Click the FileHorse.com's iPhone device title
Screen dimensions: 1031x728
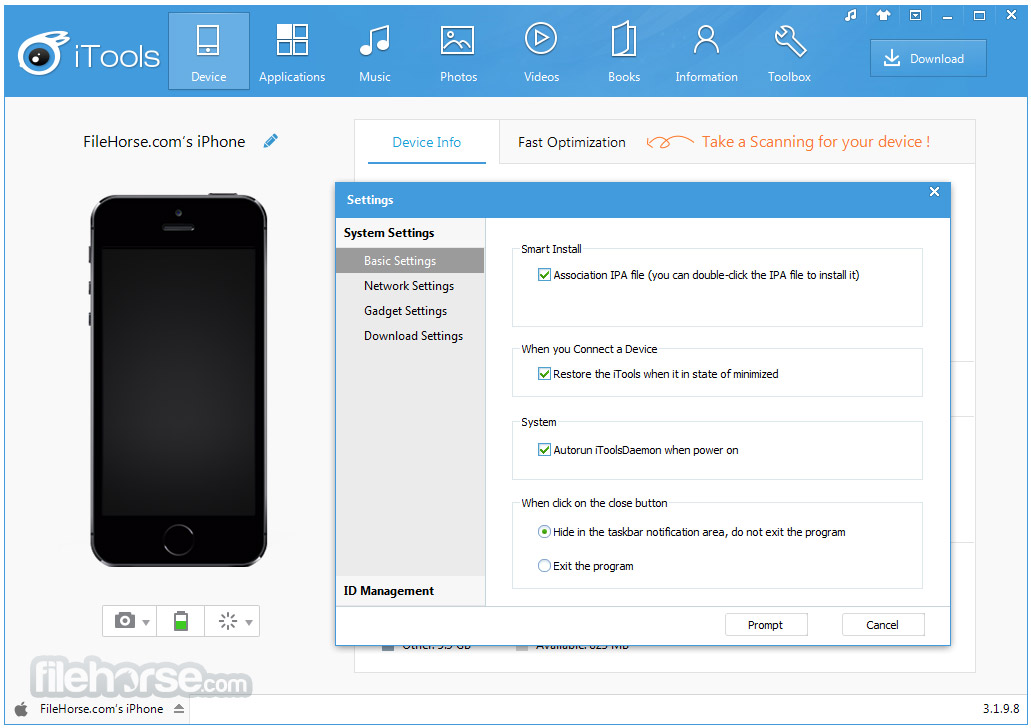tap(164, 141)
